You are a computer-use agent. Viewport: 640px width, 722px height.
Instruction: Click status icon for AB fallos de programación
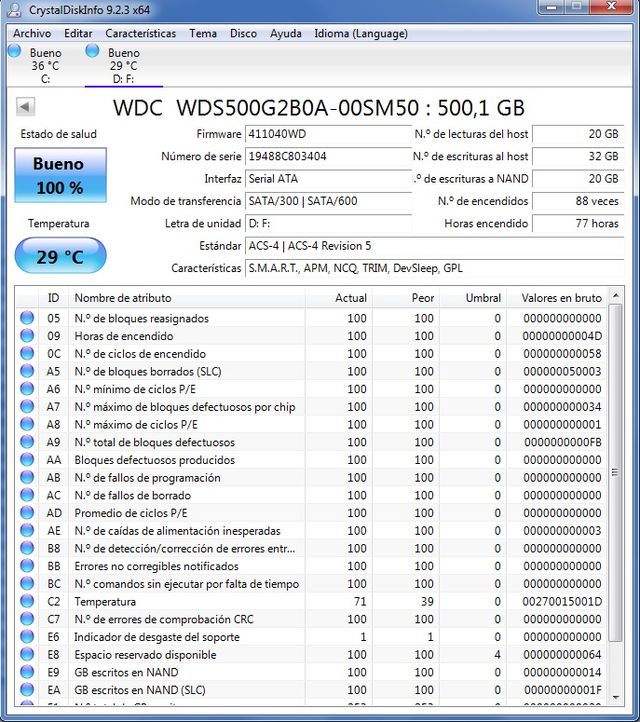[27, 477]
